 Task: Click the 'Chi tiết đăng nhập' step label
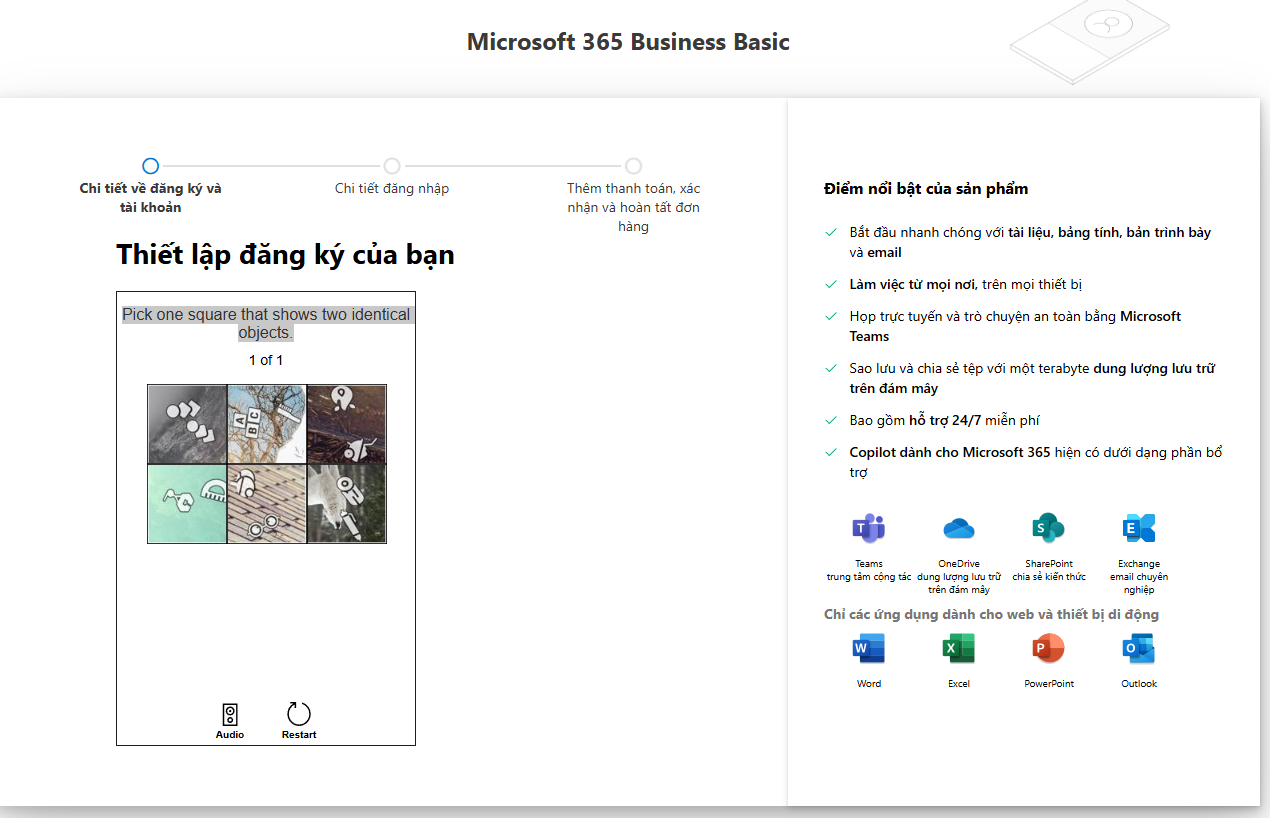(392, 188)
